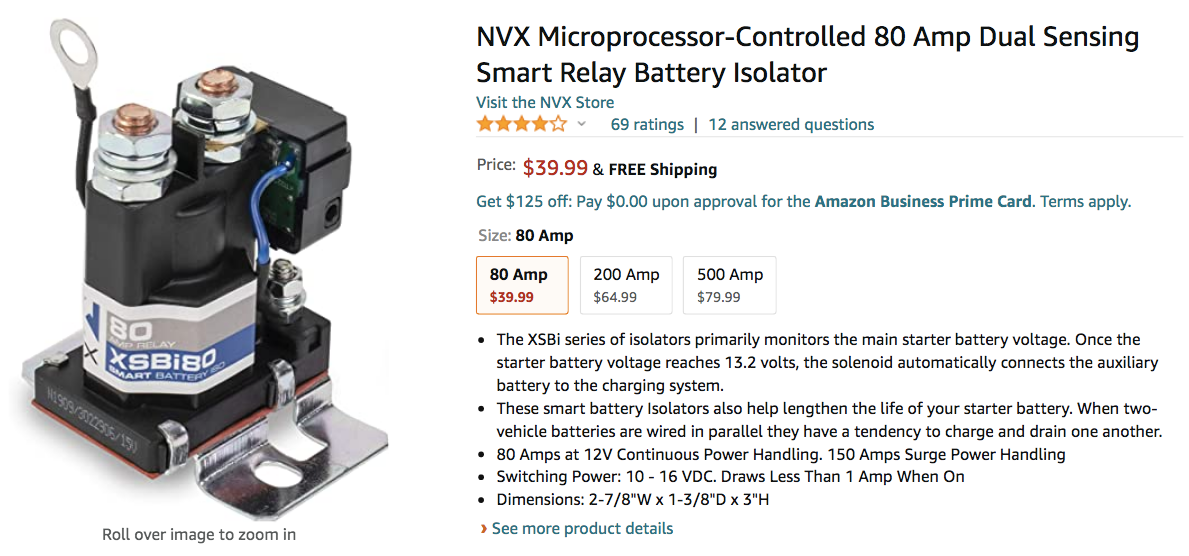Image resolution: width=1189 pixels, height=556 pixels.
Task: Open the Amazon Business Prime Card link
Action: 923,202
